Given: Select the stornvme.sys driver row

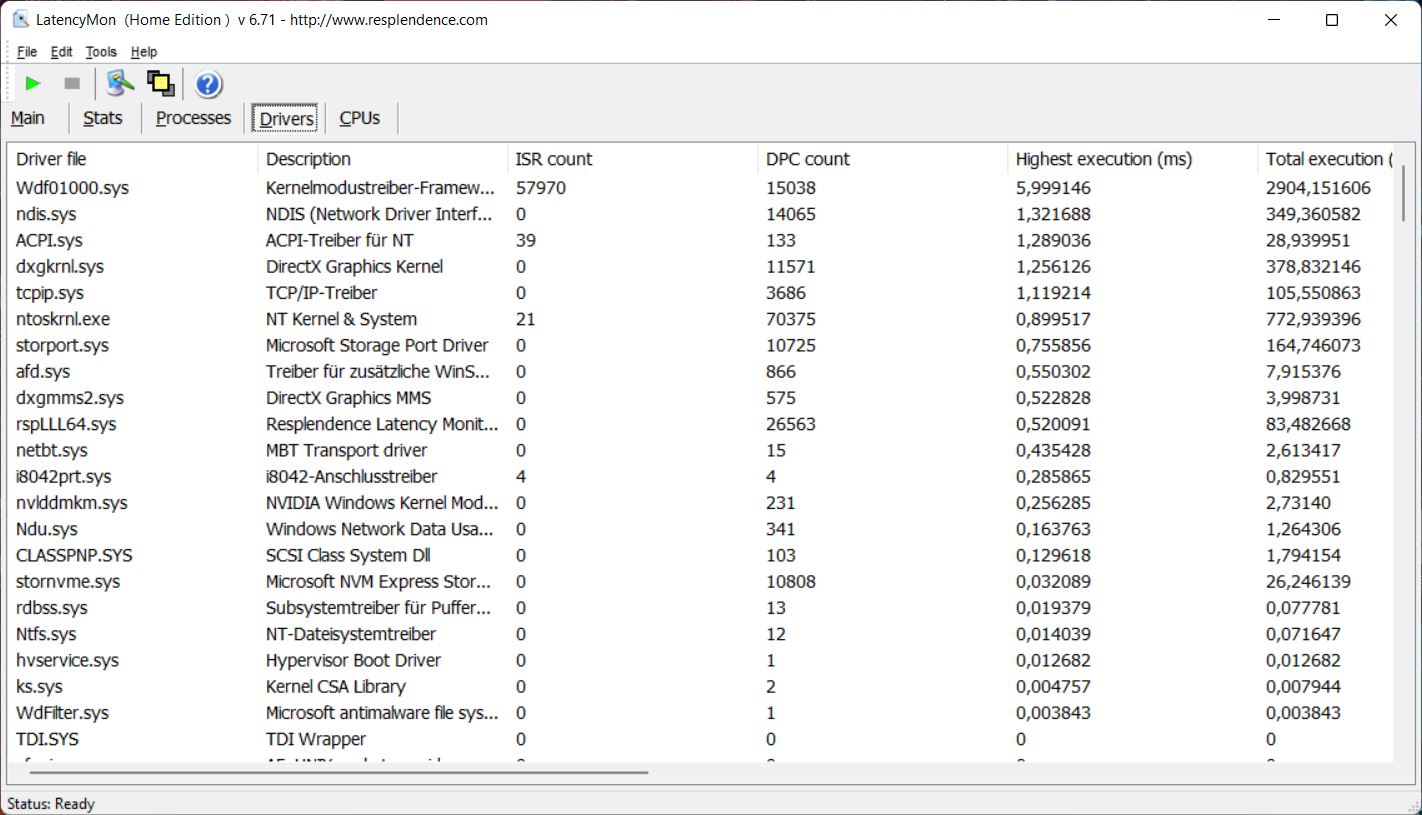Looking at the screenshot, I should pos(701,582).
